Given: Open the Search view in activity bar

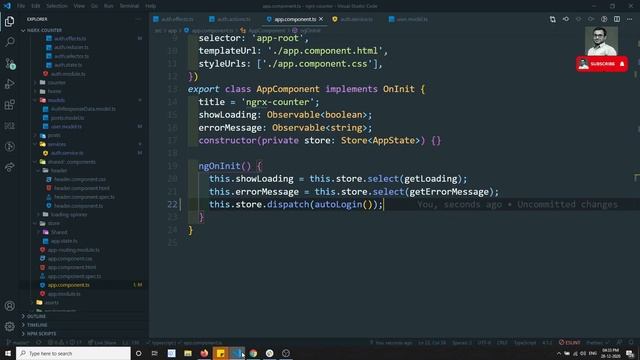Looking at the screenshot, I should pos(10,42).
